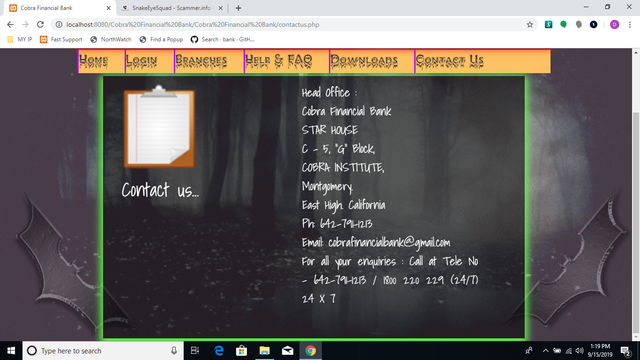Open the Chrome profile avatar

click(x=614, y=24)
